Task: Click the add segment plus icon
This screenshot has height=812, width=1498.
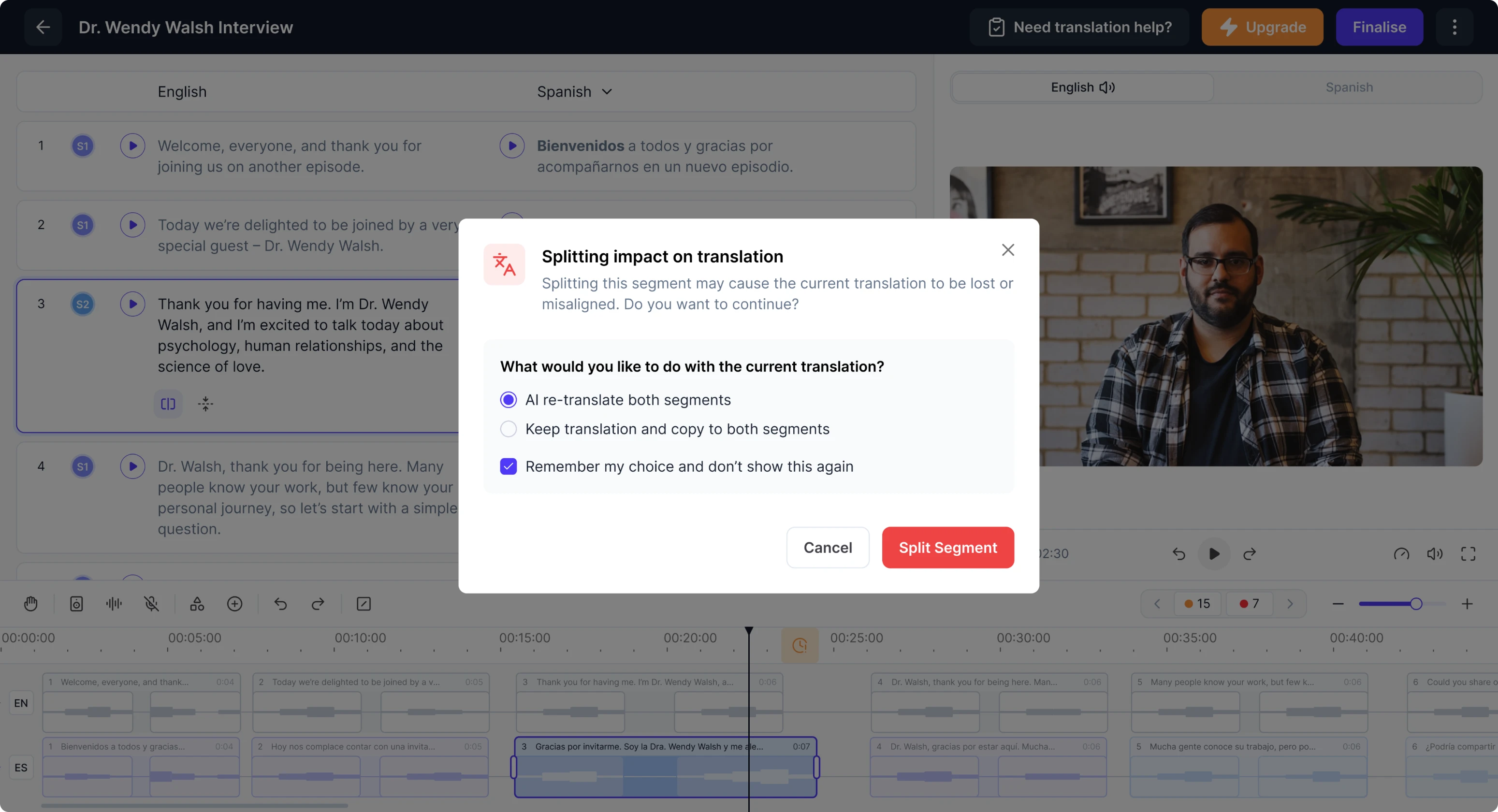Action: (x=235, y=603)
